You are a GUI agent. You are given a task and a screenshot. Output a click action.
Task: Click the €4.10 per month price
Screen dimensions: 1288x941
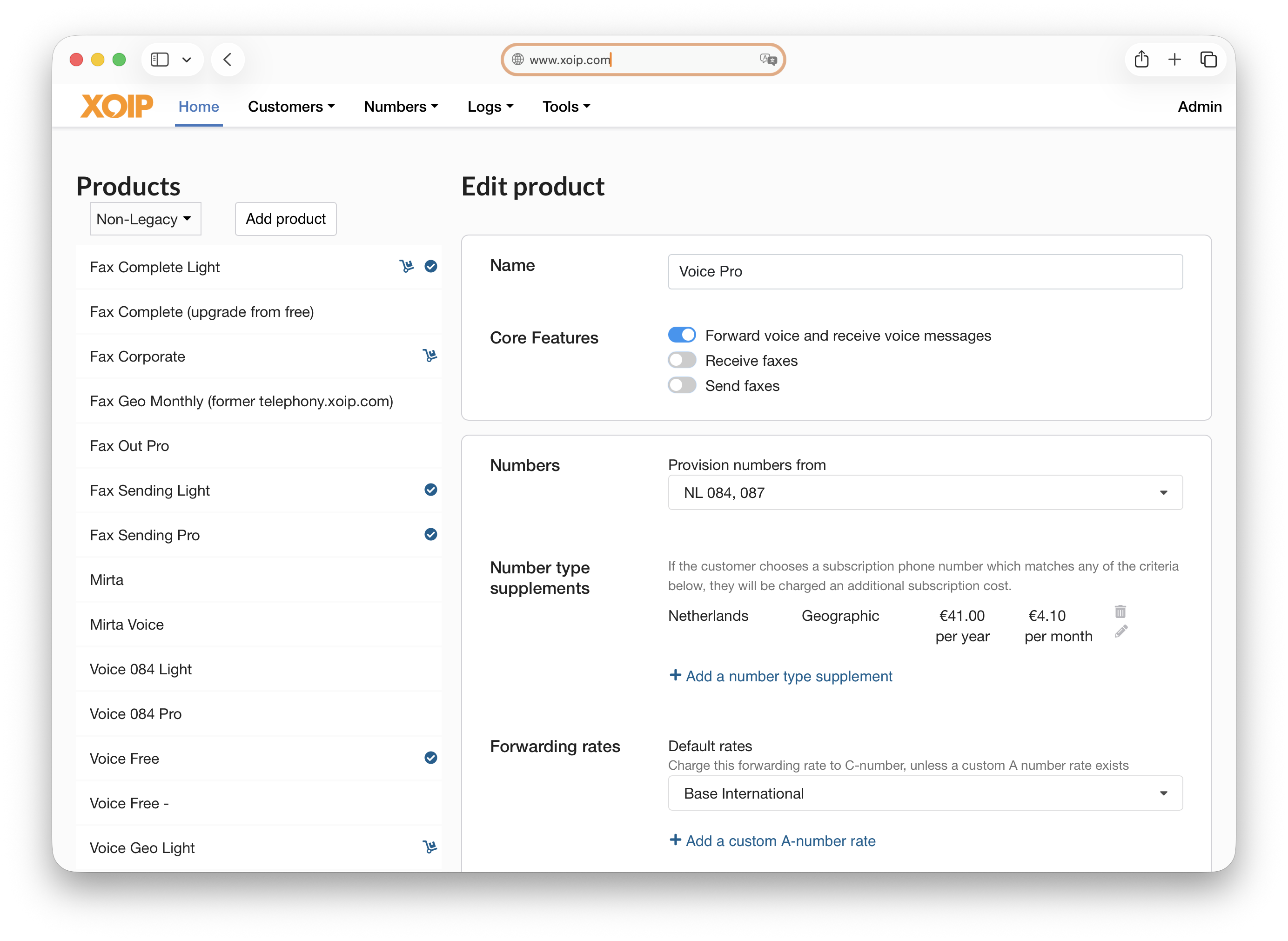click(x=1058, y=625)
